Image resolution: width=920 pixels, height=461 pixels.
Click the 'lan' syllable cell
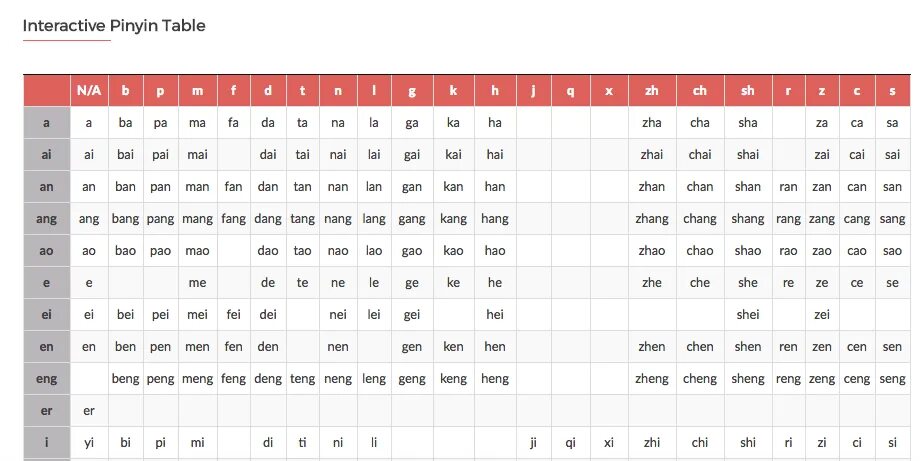click(374, 187)
